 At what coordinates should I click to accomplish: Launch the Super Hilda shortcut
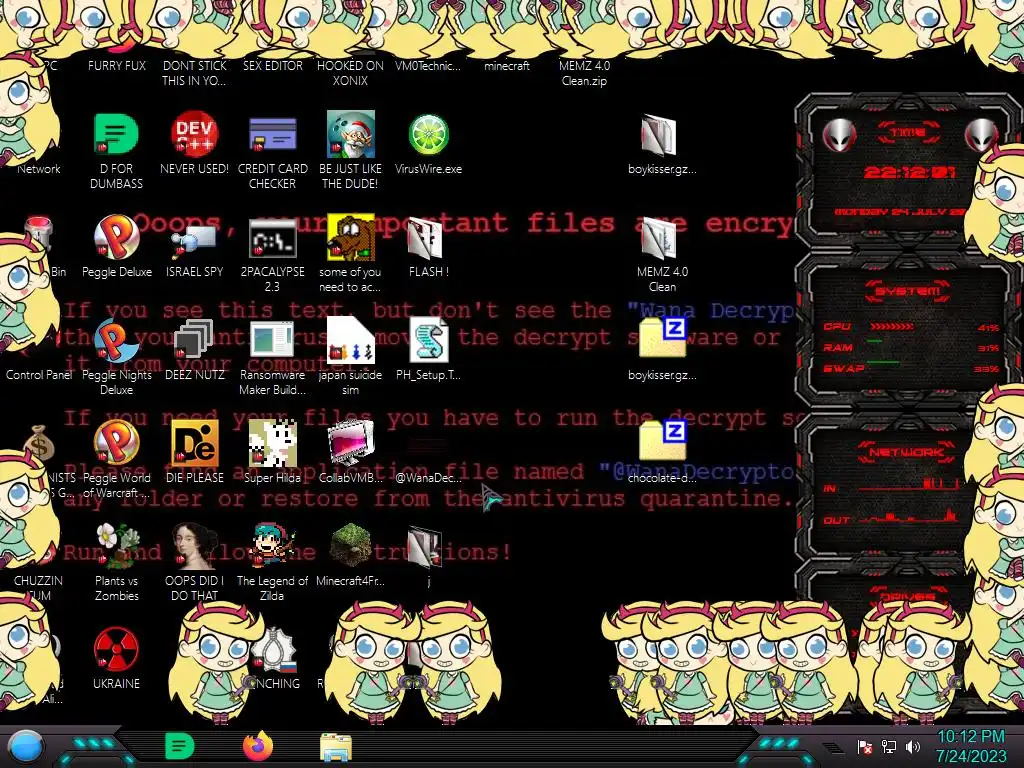(x=272, y=443)
